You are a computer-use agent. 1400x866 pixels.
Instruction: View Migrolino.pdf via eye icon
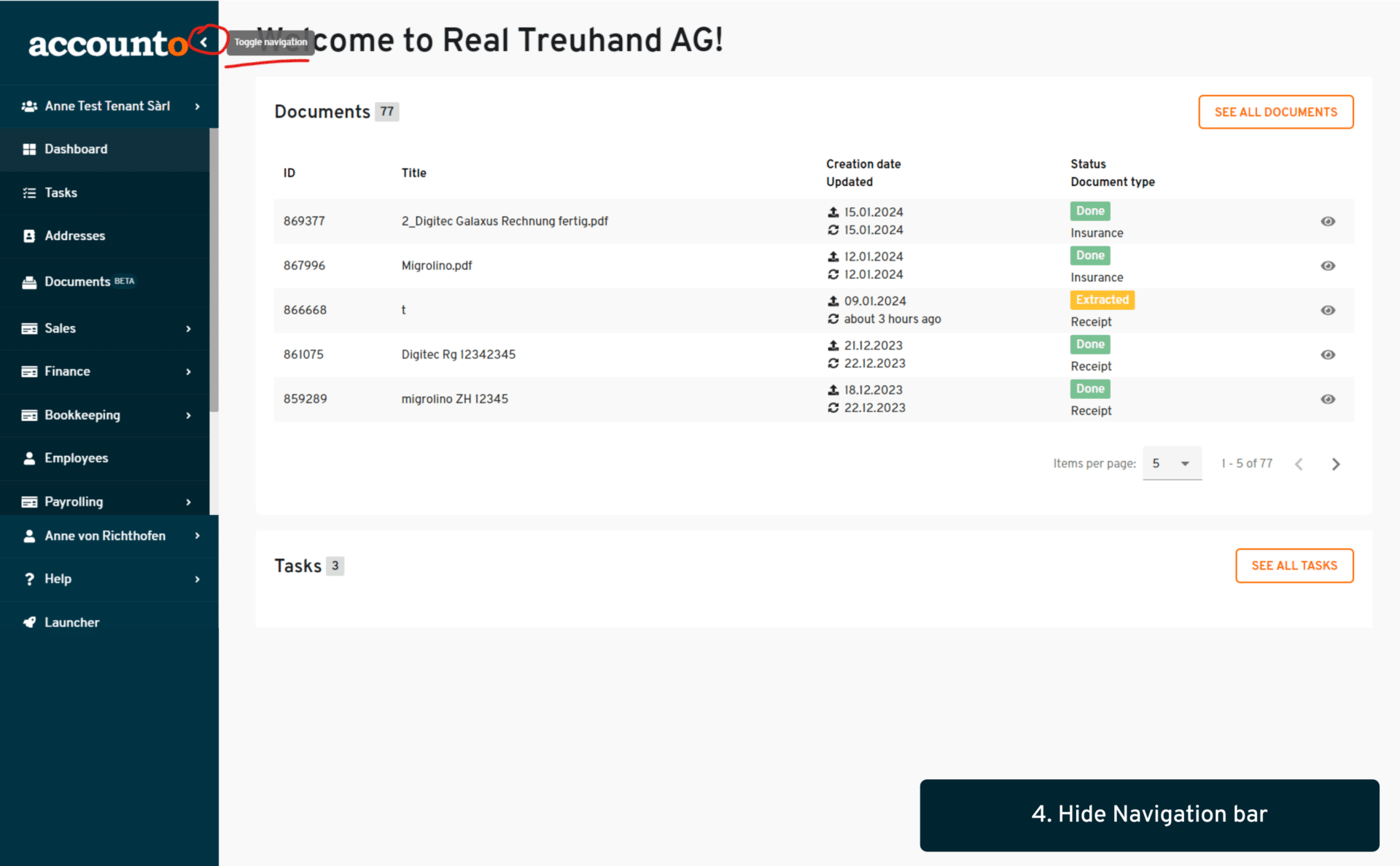coord(1328,266)
